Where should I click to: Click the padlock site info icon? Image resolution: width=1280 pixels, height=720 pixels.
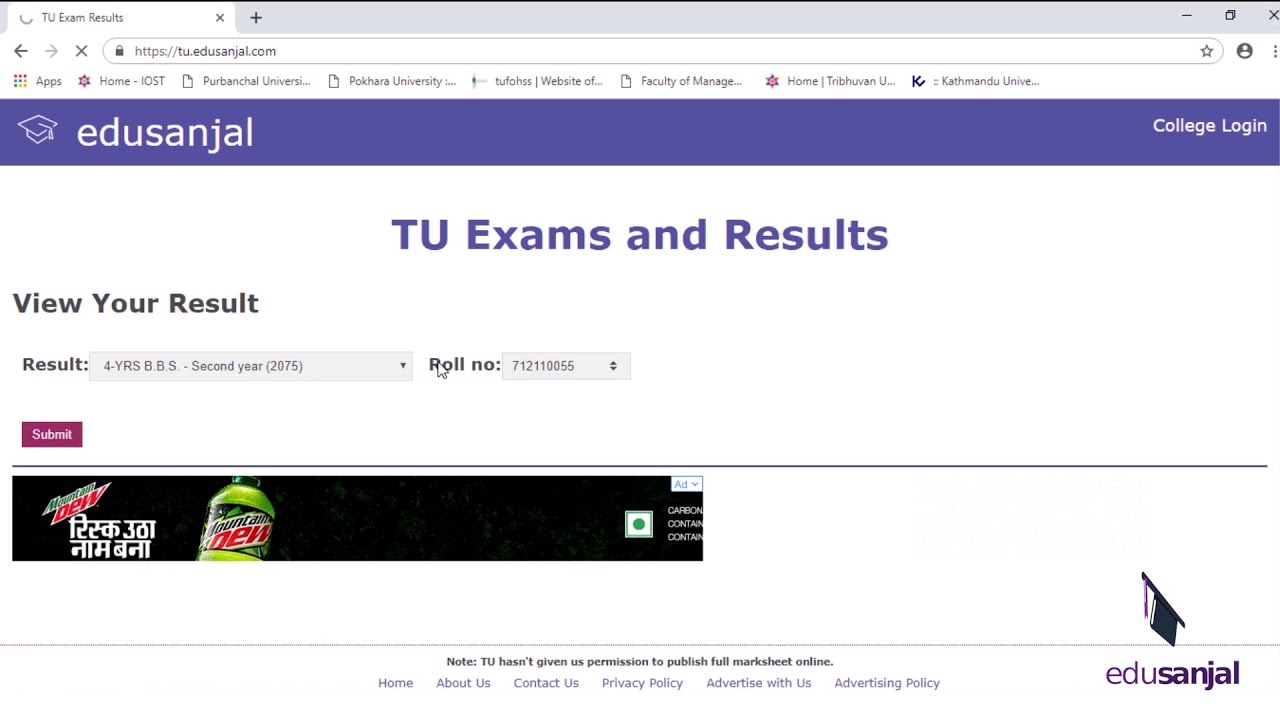point(119,51)
